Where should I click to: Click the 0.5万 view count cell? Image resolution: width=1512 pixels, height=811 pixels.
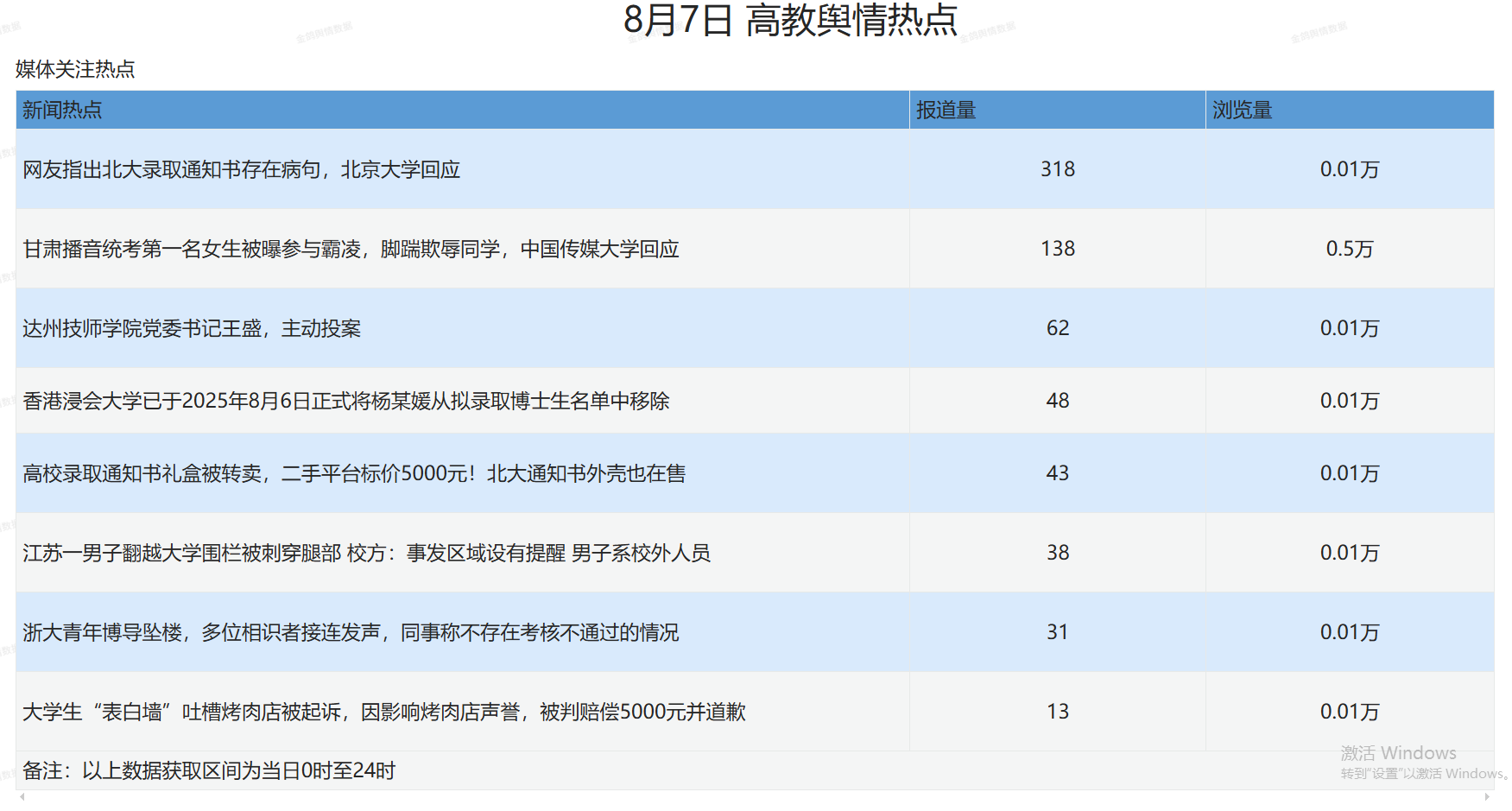[1348, 249]
